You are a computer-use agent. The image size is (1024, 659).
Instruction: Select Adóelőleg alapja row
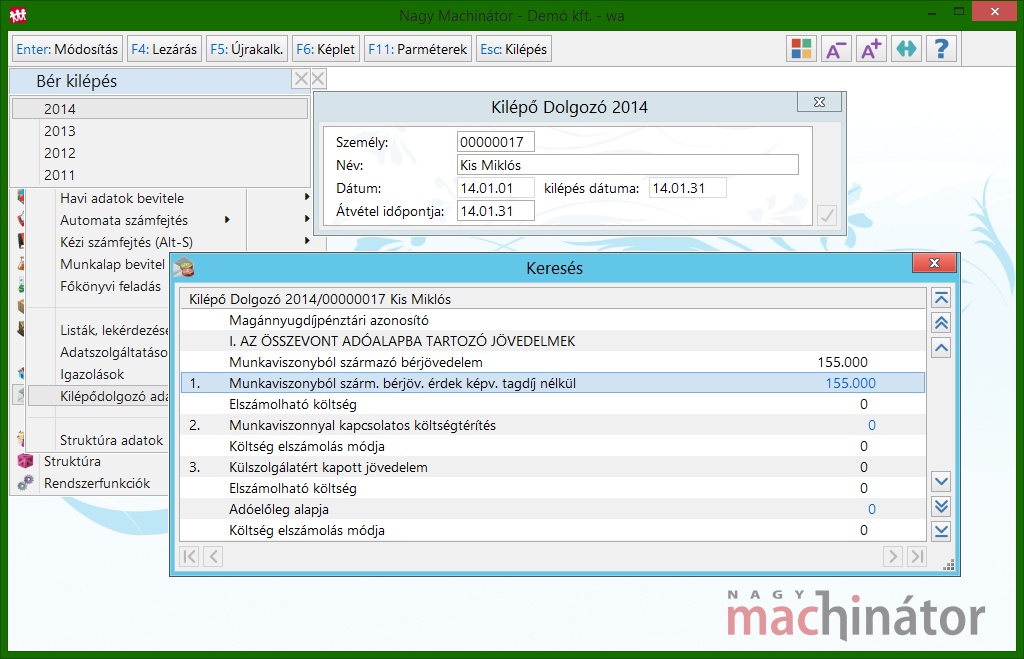pos(552,509)
